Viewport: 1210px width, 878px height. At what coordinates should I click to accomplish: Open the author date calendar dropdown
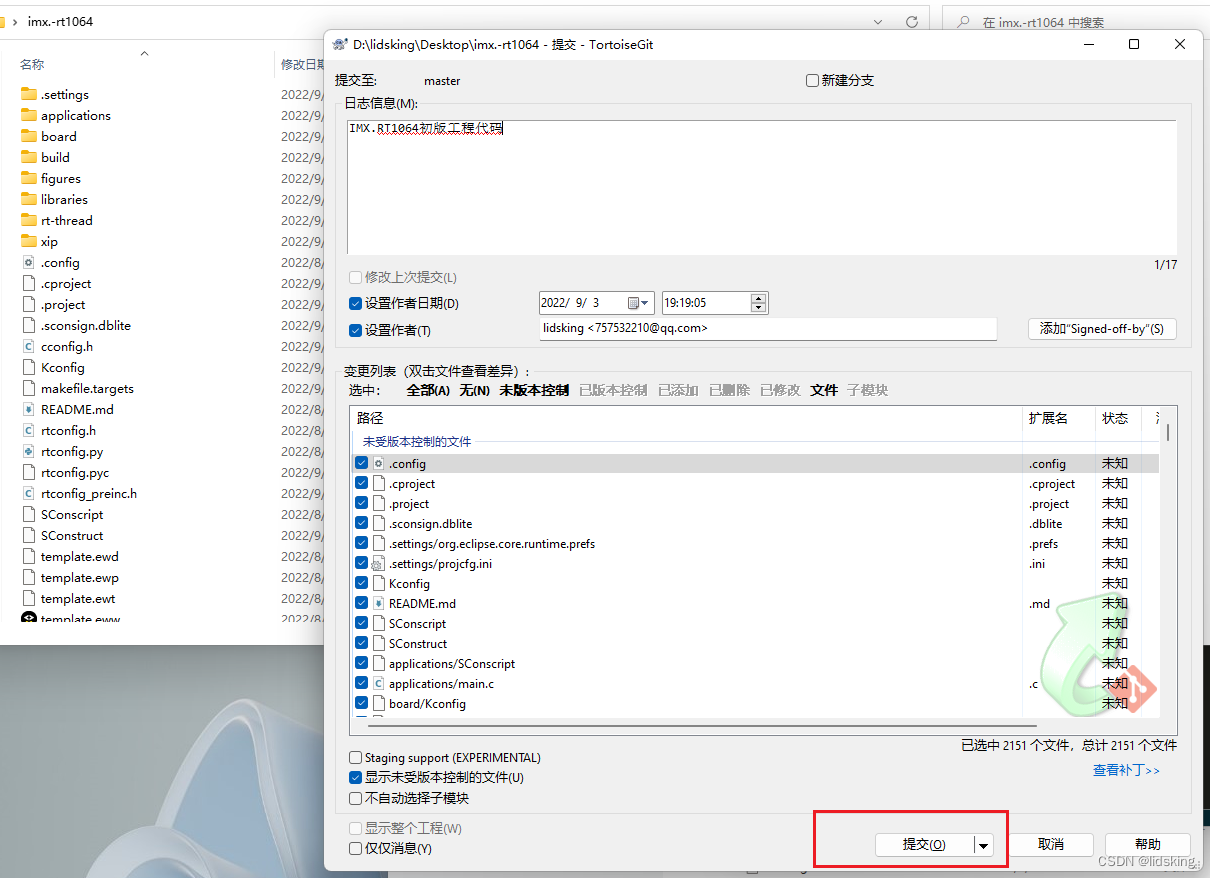[x=639, y=302]
